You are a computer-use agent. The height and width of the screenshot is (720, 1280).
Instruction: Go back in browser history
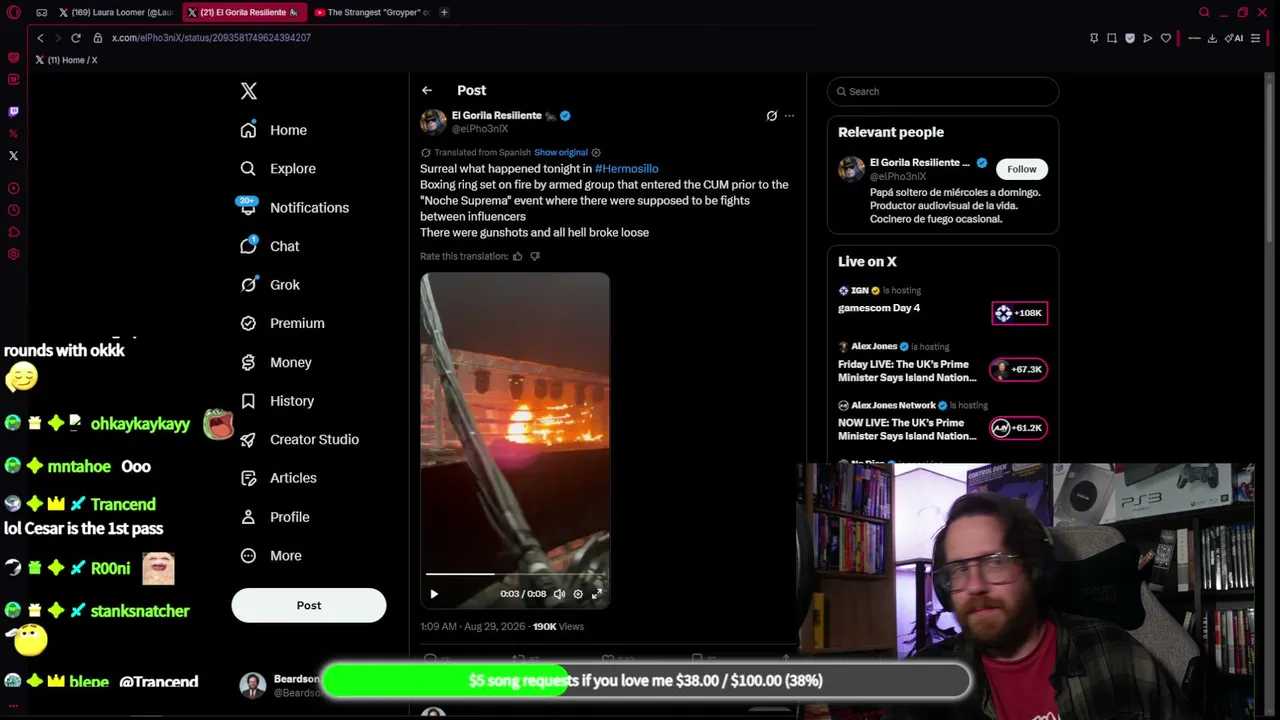point(40,38)
